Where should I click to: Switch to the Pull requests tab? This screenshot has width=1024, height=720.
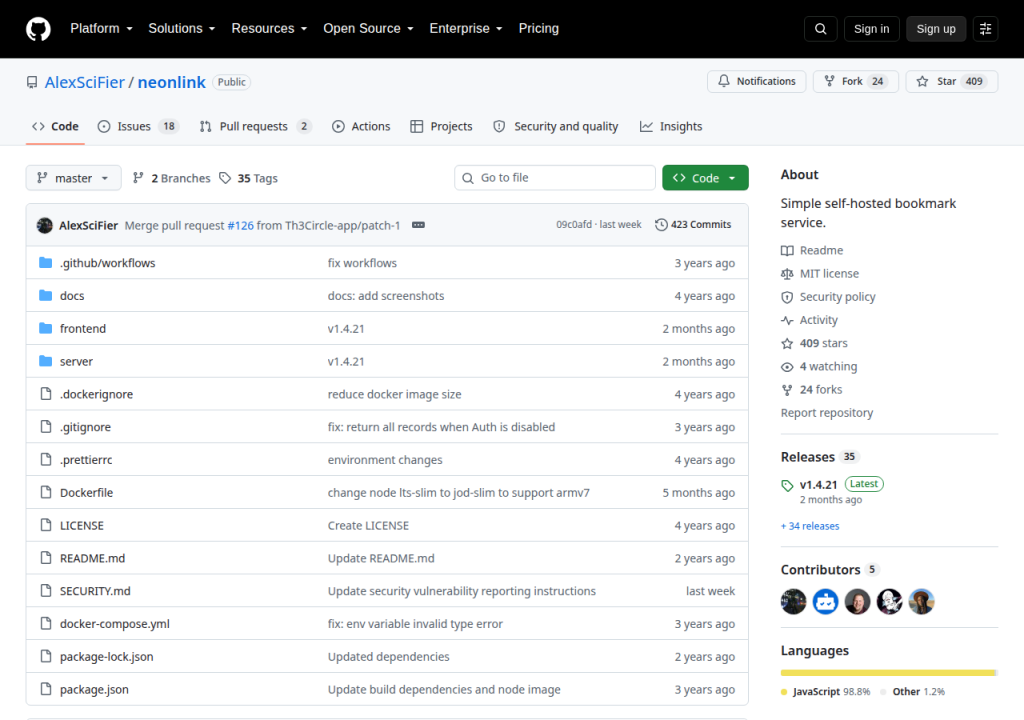[255, 126]
